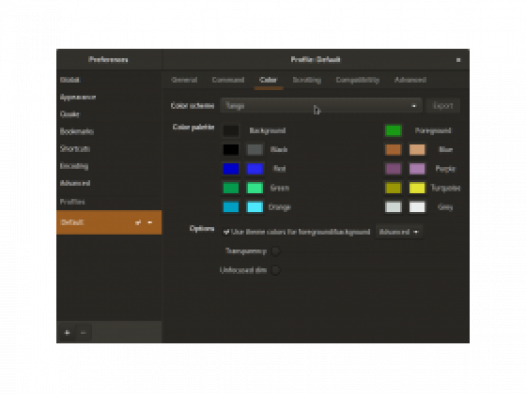The width and height of the screenshot is (526, 394).
Task: Open the Default profile arrow menu
Action: point(150,222)
